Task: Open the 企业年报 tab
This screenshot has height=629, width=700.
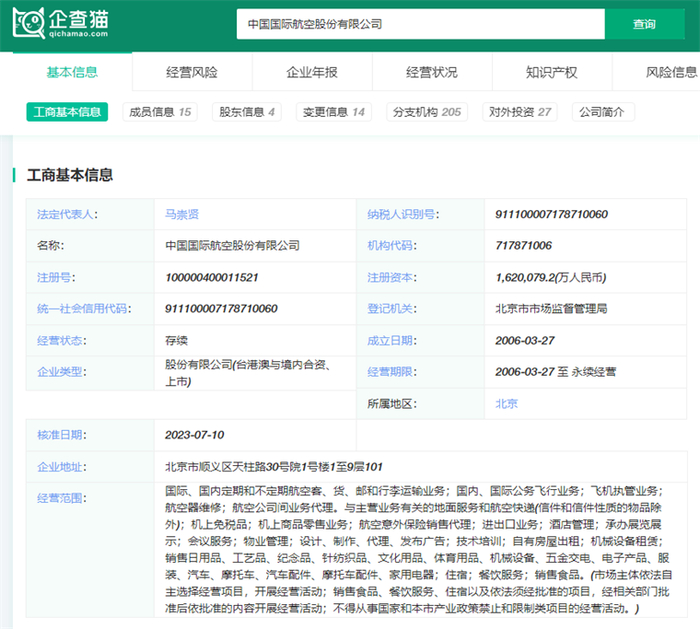Action: point(312,72)
